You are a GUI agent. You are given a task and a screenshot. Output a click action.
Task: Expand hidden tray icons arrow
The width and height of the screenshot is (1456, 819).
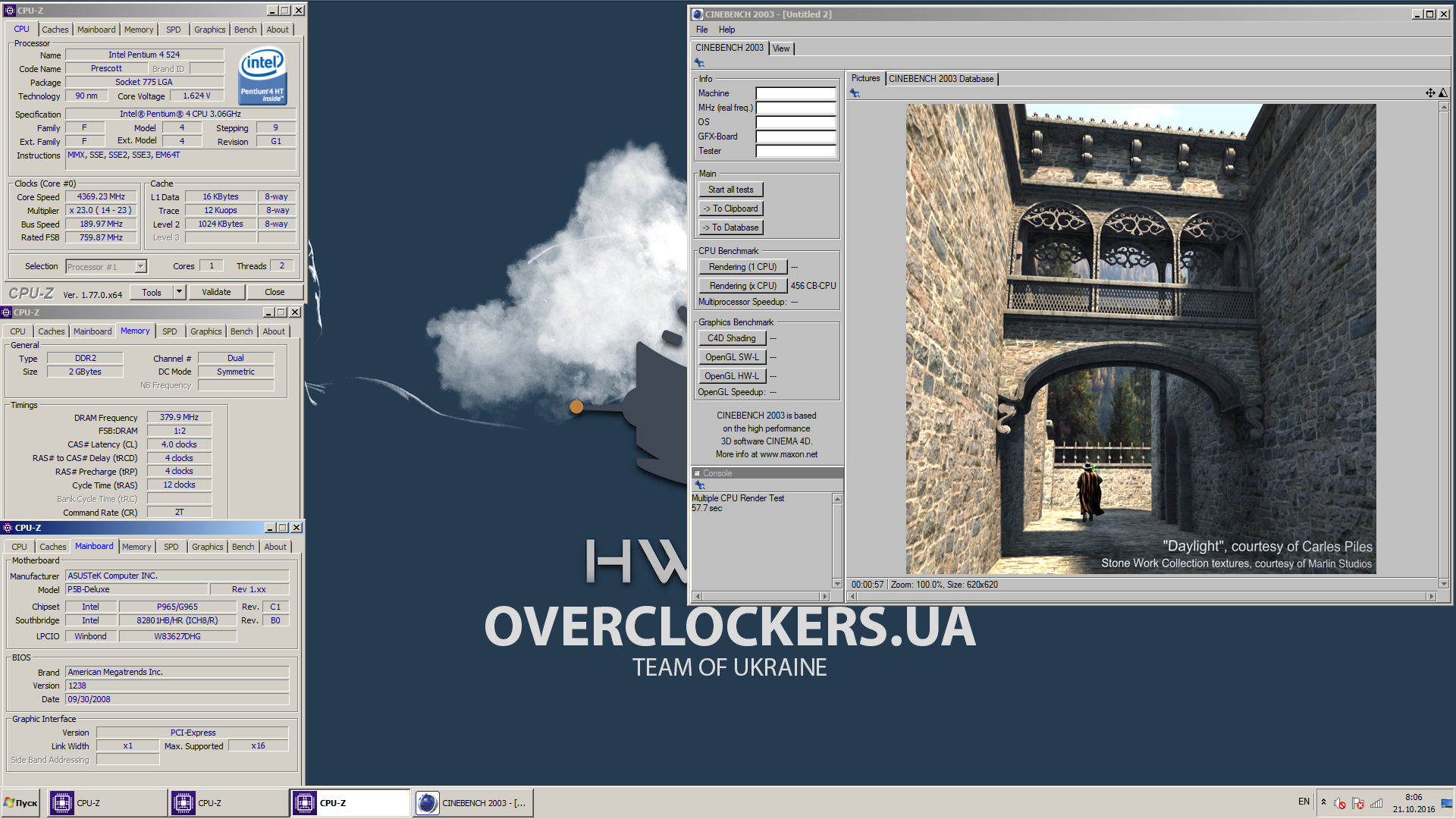pyautogui.click(x=1323, y=802)
